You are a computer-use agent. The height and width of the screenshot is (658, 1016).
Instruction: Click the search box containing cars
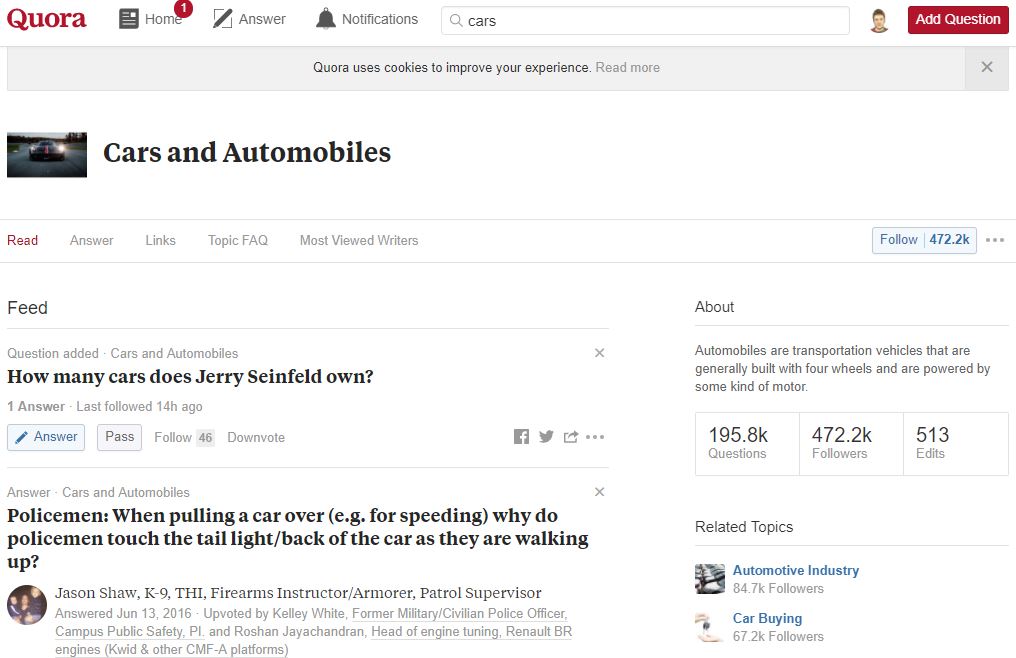point(645,21)
